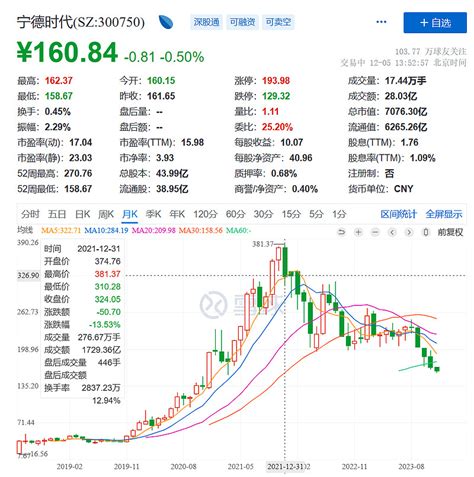Click the MA30:158.56 indicator label
Viewport: 474px width, 477px height.
pos(201,230)
